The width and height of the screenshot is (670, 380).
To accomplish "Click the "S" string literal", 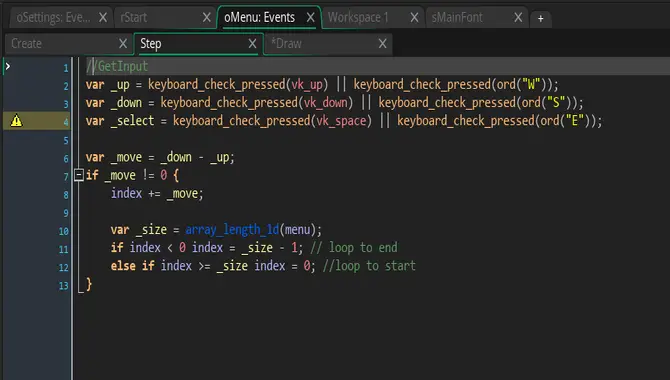I will (556, 102).
